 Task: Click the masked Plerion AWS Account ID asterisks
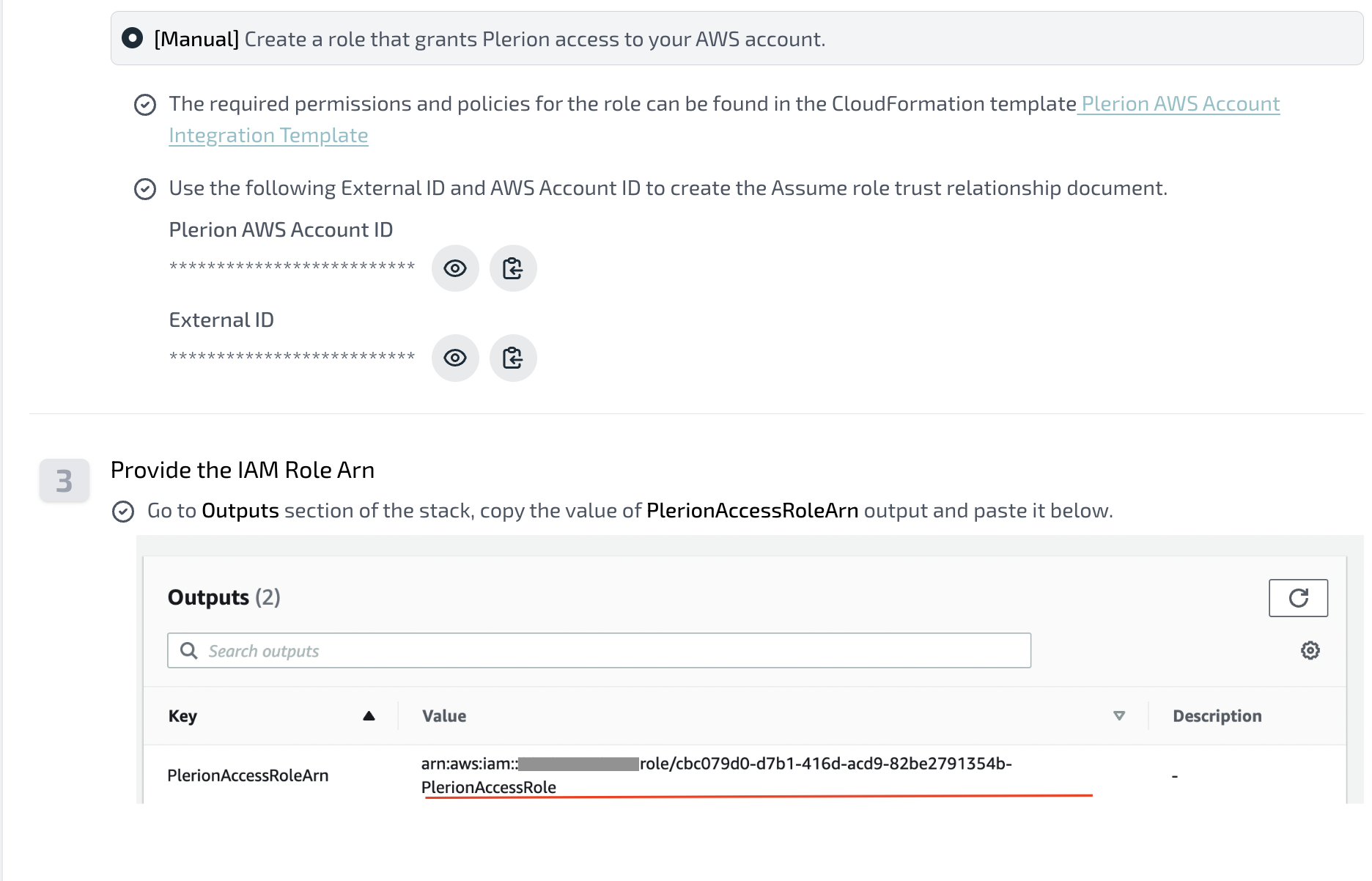(292, 267)
